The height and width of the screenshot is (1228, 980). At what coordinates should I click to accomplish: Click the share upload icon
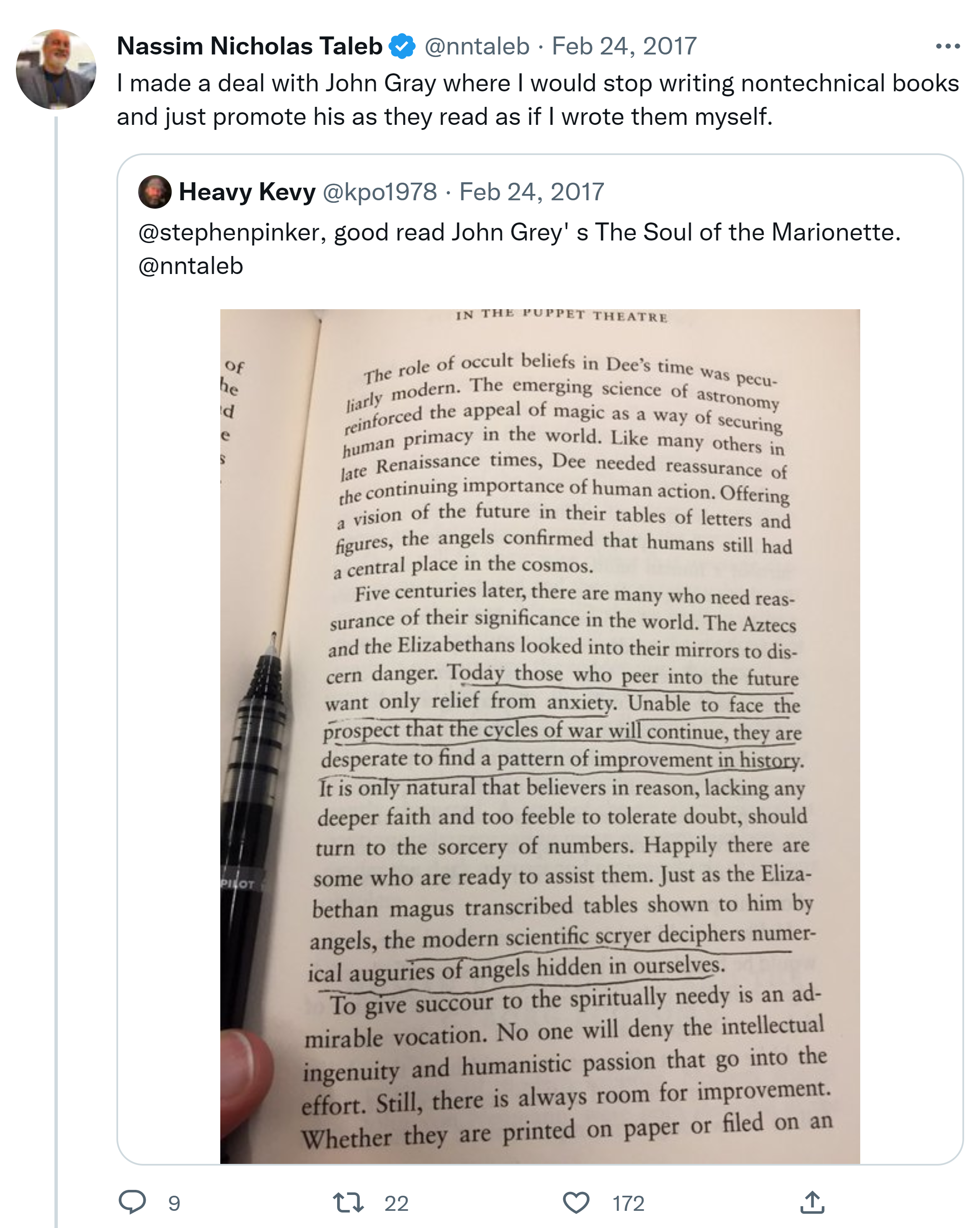pos(812,1202)
